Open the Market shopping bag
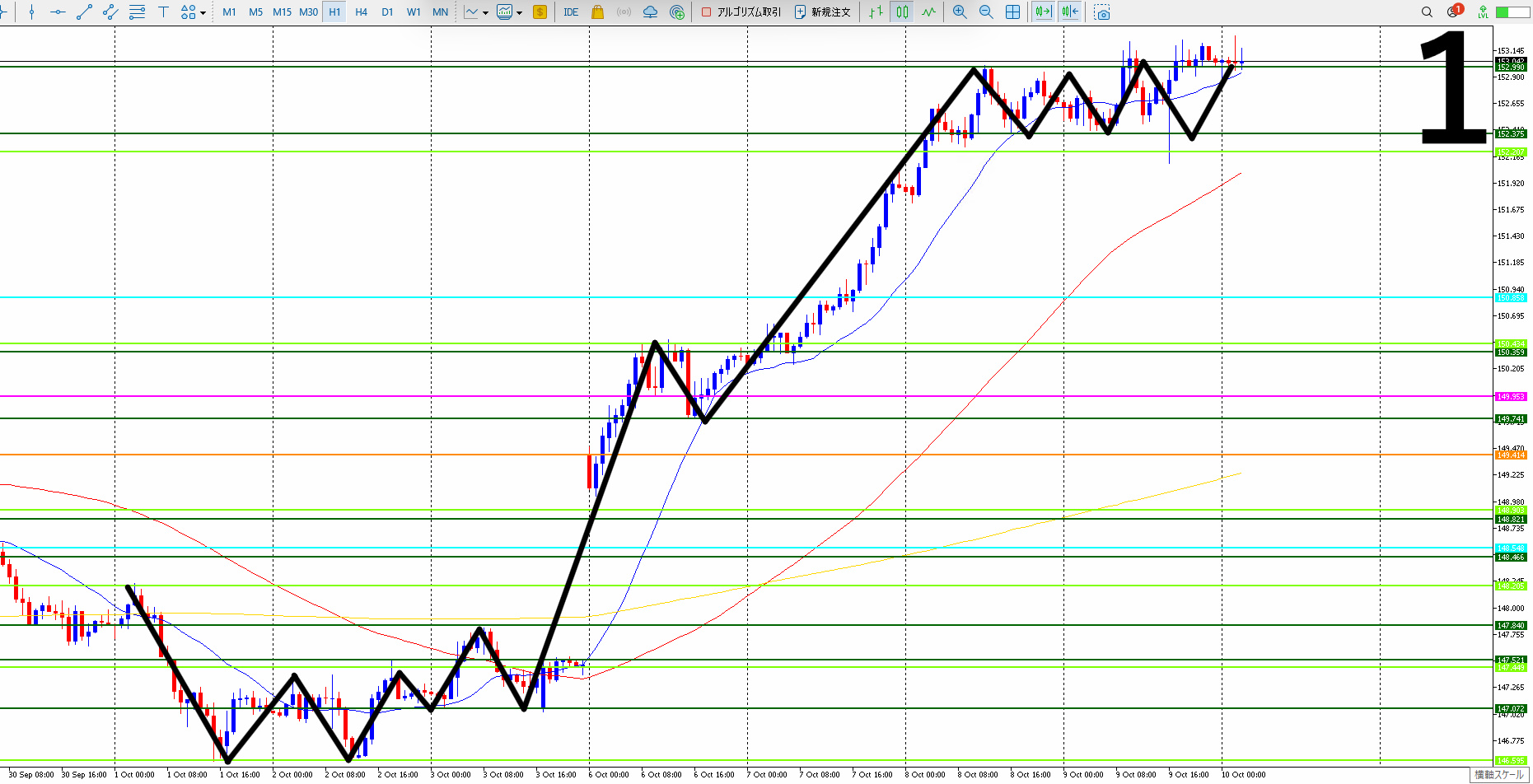Image resolution: width=1533 pixels, height=784 pixels. [x=598, y=12]
